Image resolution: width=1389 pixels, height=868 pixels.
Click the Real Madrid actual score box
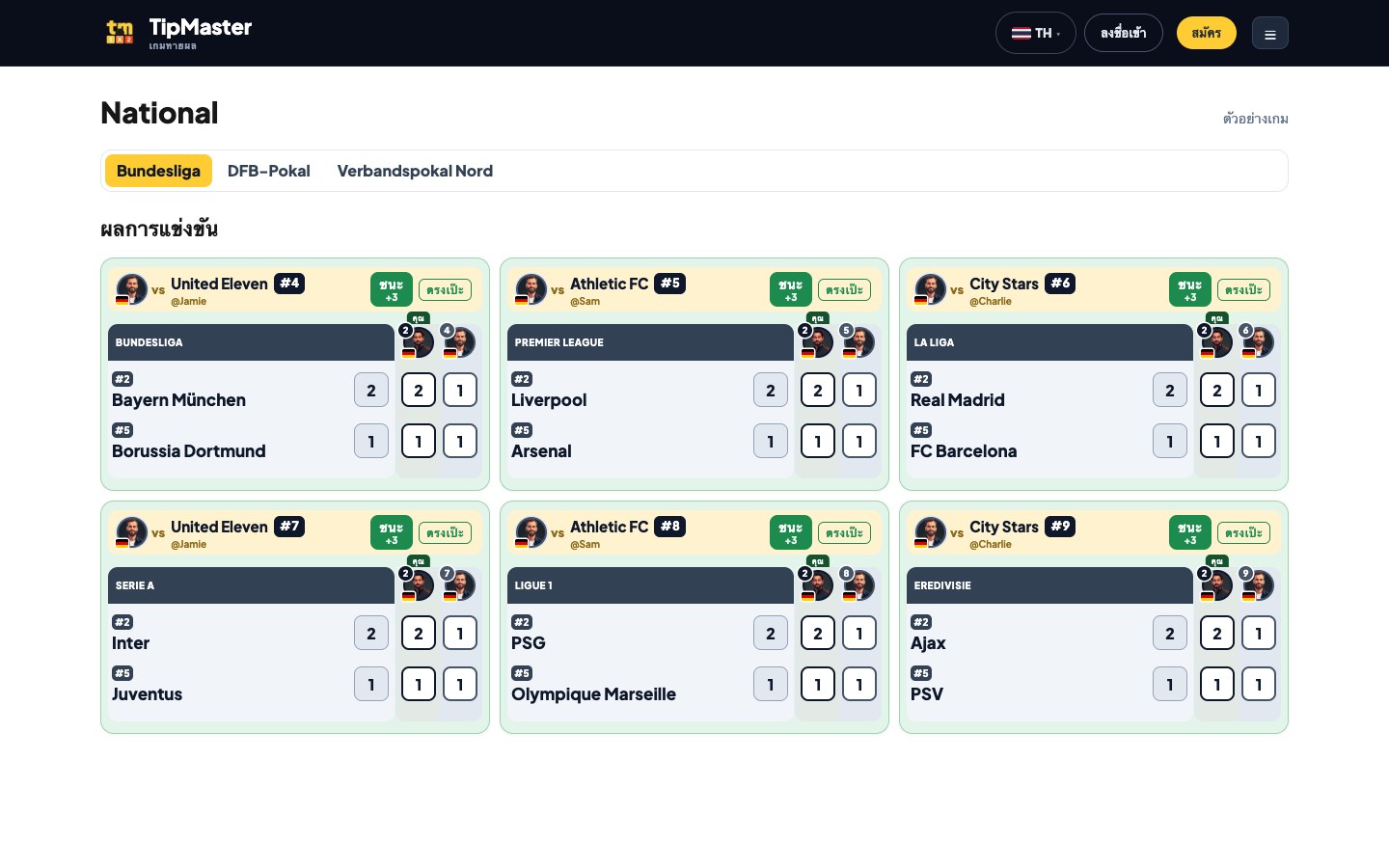(x=1170, y=390)
